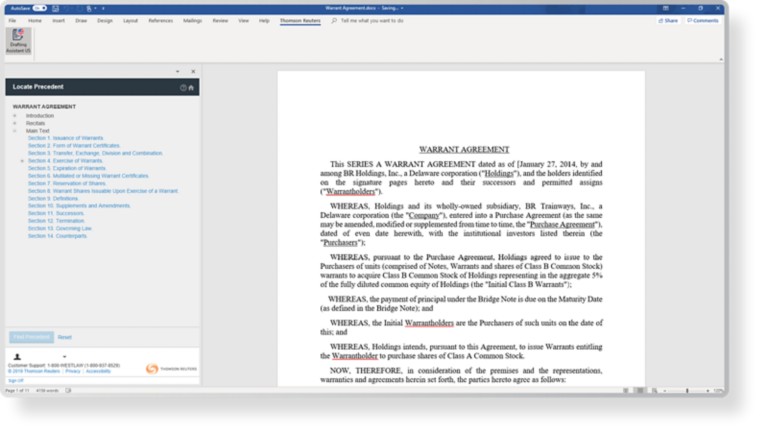The height and width of the screenshot is (432, 768).
Task: Click Page 1 of 11 in status bar
Action: (x=18, y=390)
